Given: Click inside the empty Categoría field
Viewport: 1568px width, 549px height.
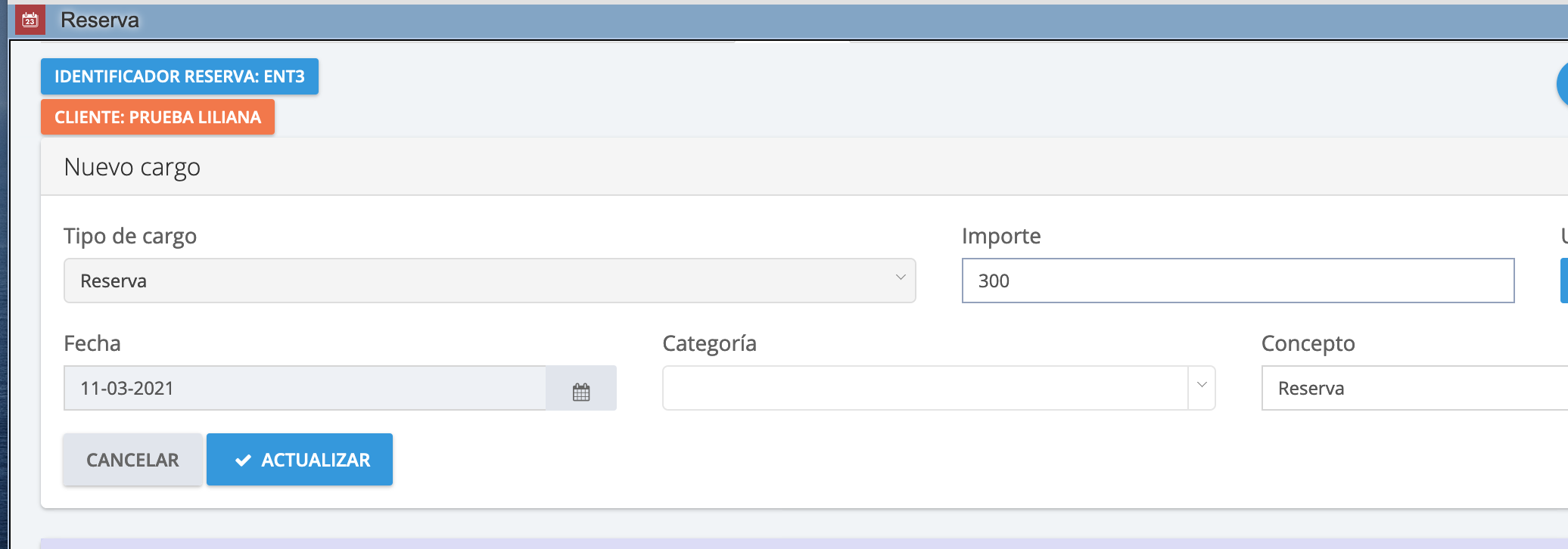Looking at the screenshot, I should click(x=923, y=388).
